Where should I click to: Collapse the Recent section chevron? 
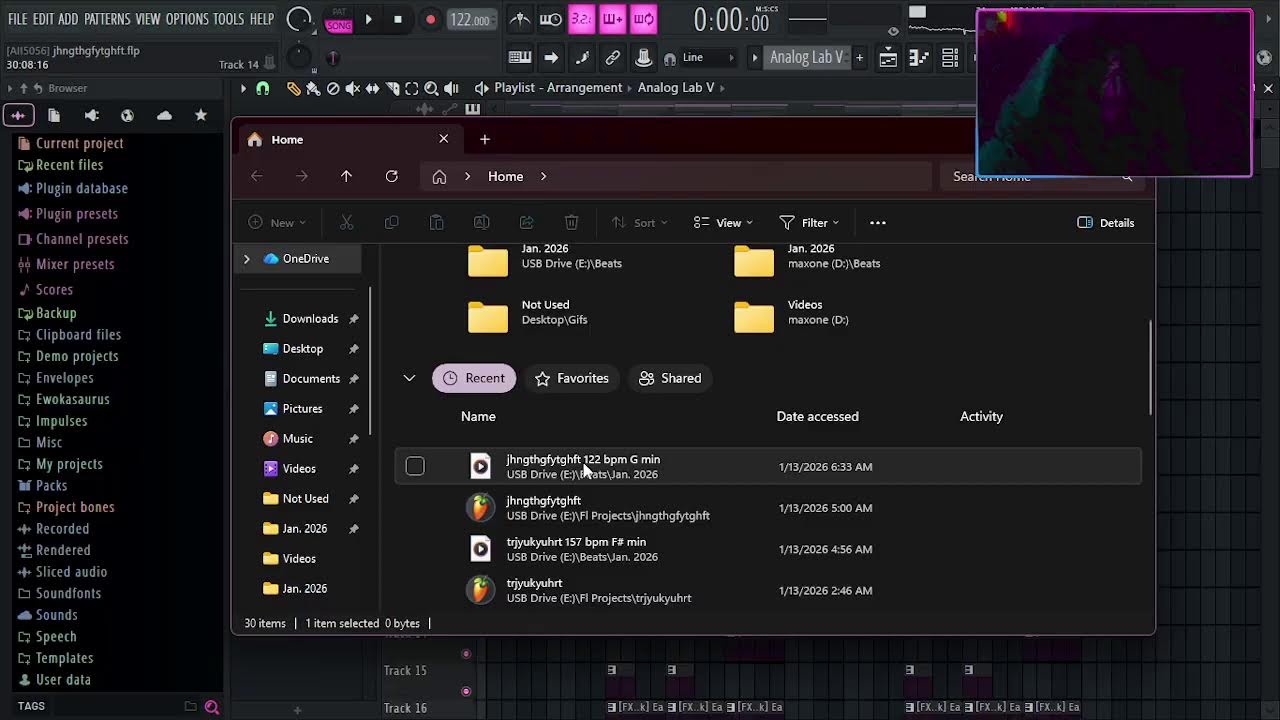coord(409,378)
